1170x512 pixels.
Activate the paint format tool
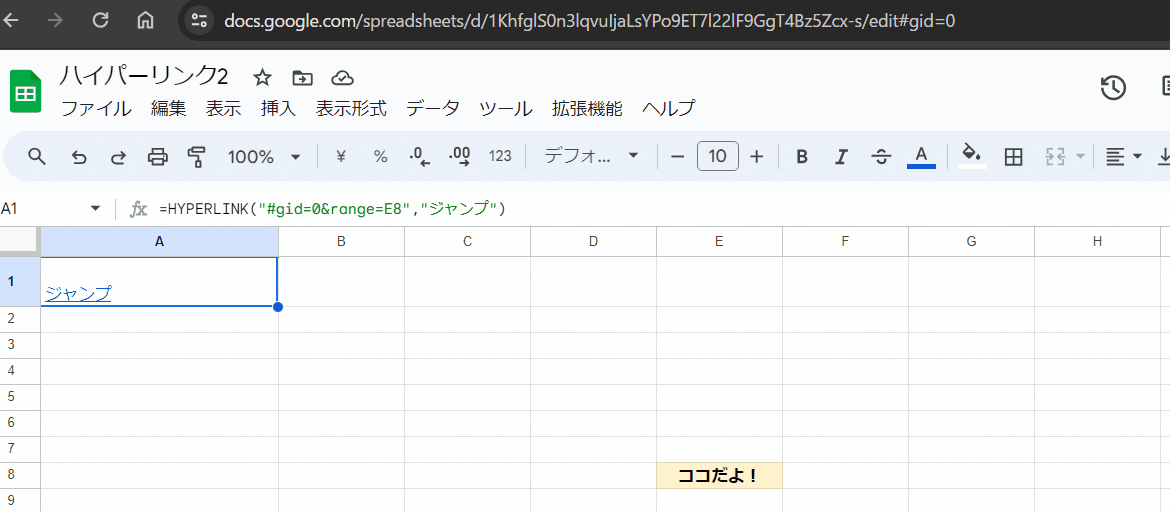click(x=196, y=157)
